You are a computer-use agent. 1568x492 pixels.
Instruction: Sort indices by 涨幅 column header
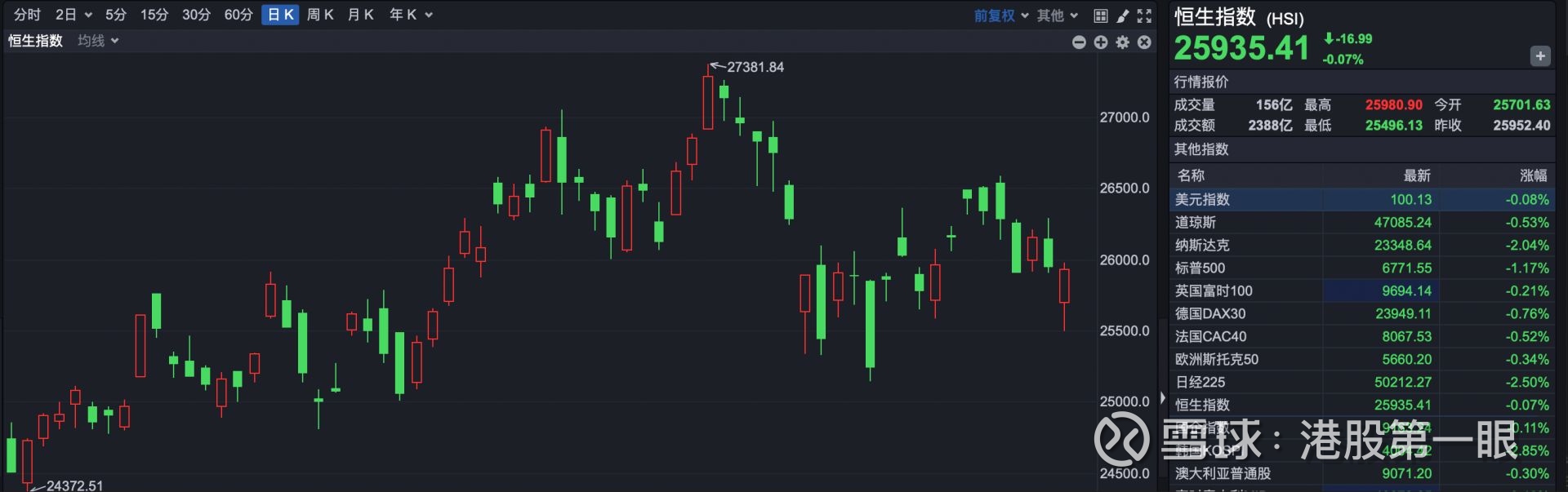point(1533,175)
